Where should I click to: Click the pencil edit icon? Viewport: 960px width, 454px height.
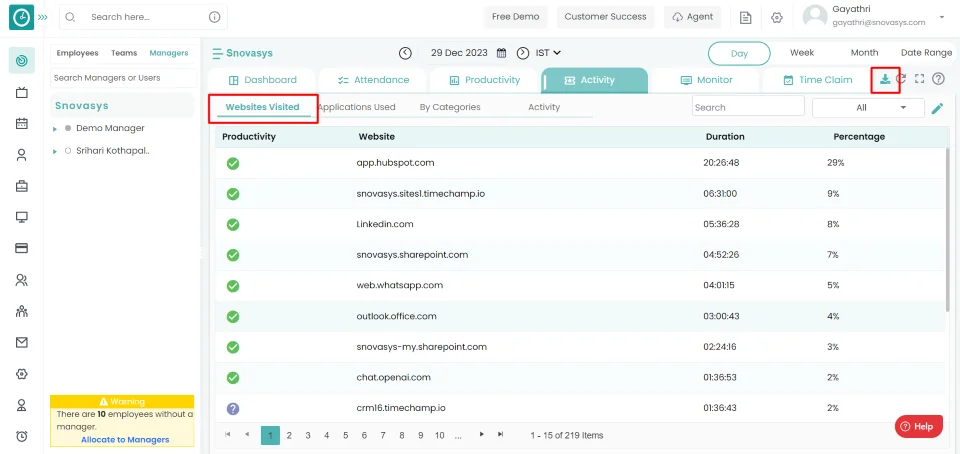pos(937,108)
